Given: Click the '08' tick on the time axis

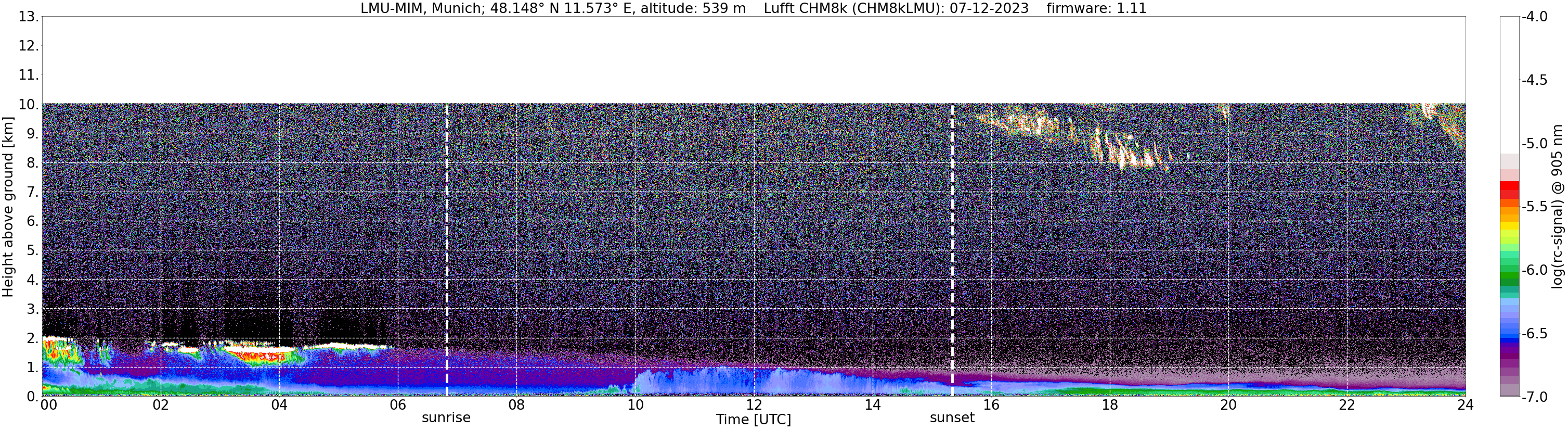Looking at the screenshot, I should [517, 406].
